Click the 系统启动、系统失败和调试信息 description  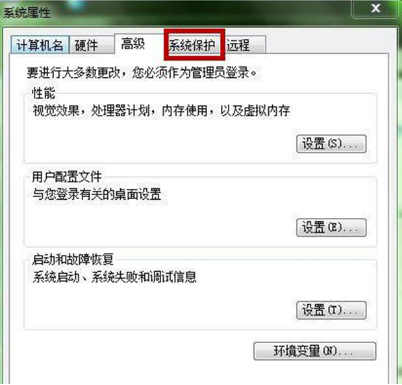click(x=114, y=277)
